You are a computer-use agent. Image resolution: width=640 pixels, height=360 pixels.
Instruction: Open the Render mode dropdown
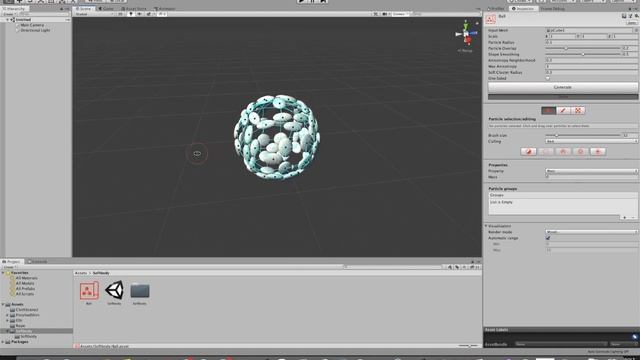tap(591, 232)
